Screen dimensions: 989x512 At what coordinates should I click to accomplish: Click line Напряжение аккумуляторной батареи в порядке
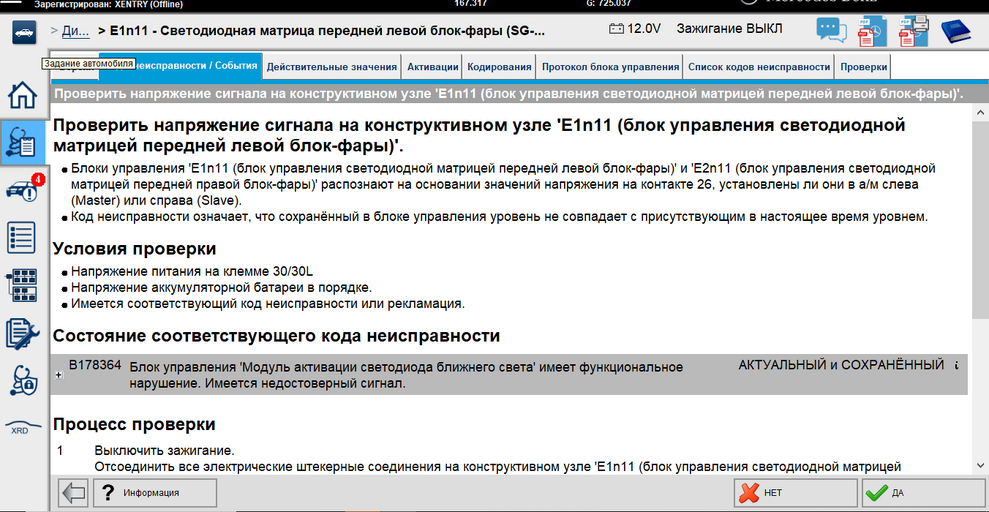click(x=221, y=288)
